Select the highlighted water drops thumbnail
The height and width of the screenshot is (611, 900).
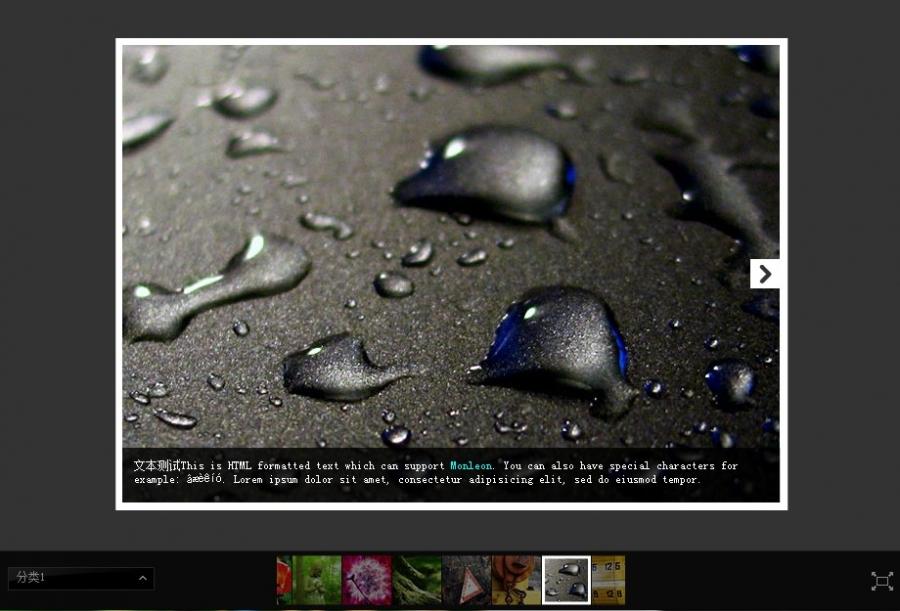(x=567, y=580)
